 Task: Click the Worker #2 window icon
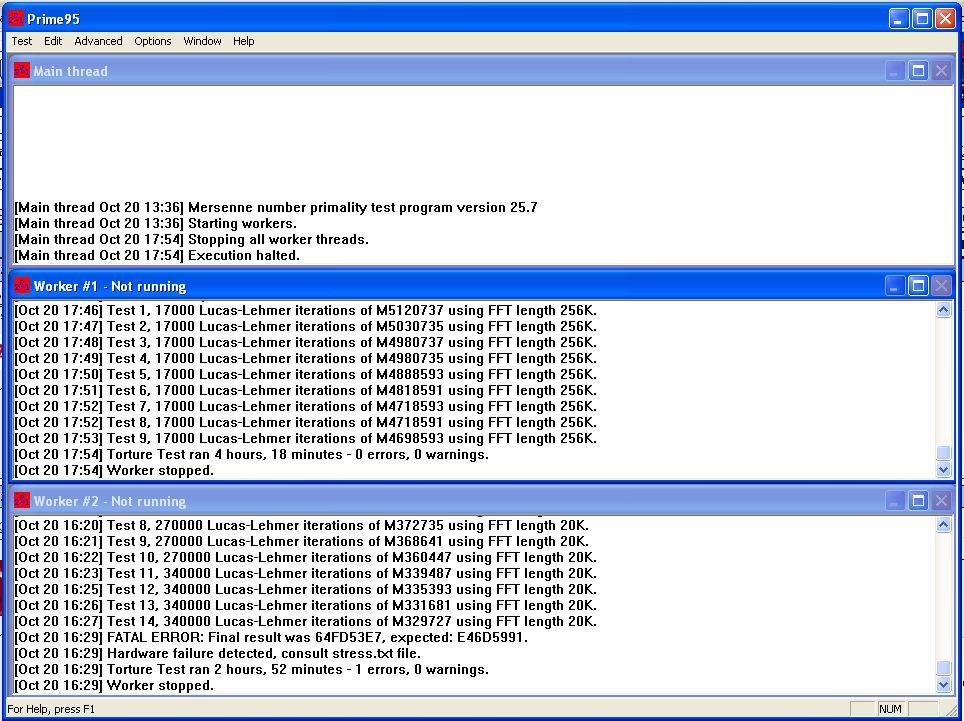pyautogui.click(x=22, y=501)
